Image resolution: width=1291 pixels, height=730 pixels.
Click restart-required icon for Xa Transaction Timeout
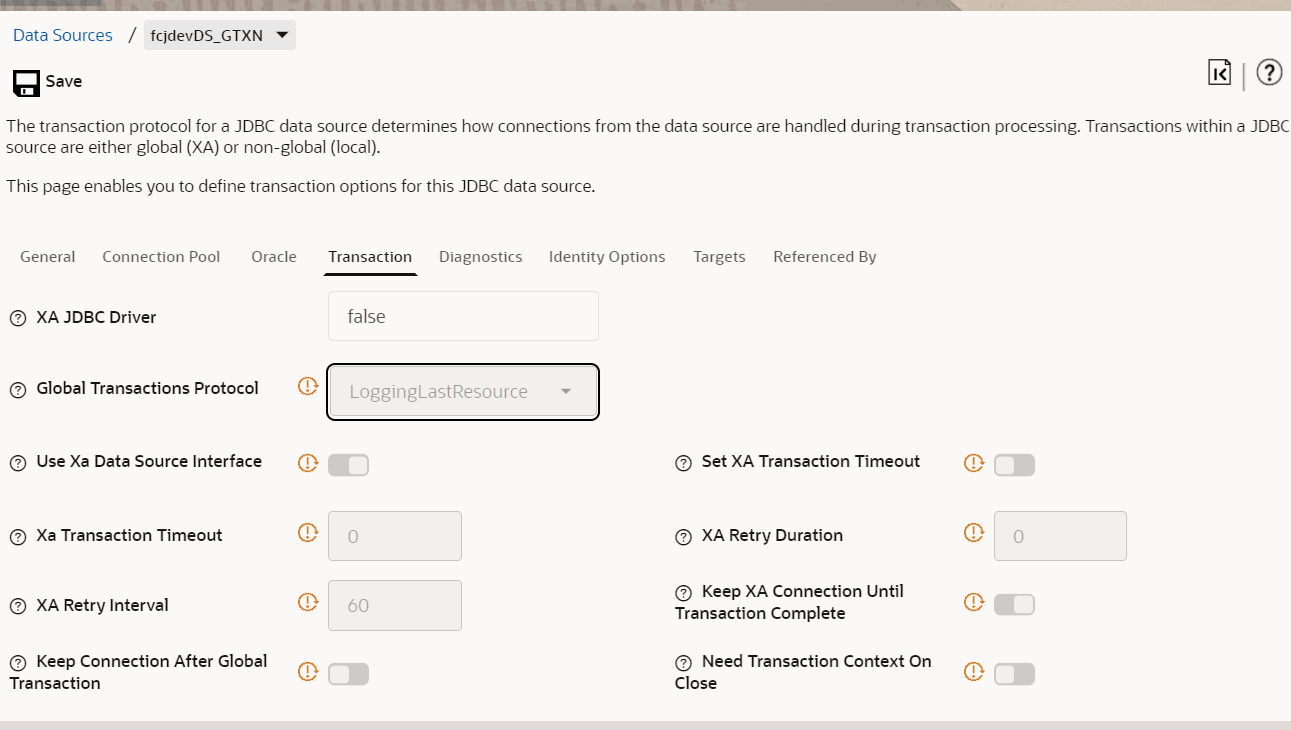click(308, 533)
